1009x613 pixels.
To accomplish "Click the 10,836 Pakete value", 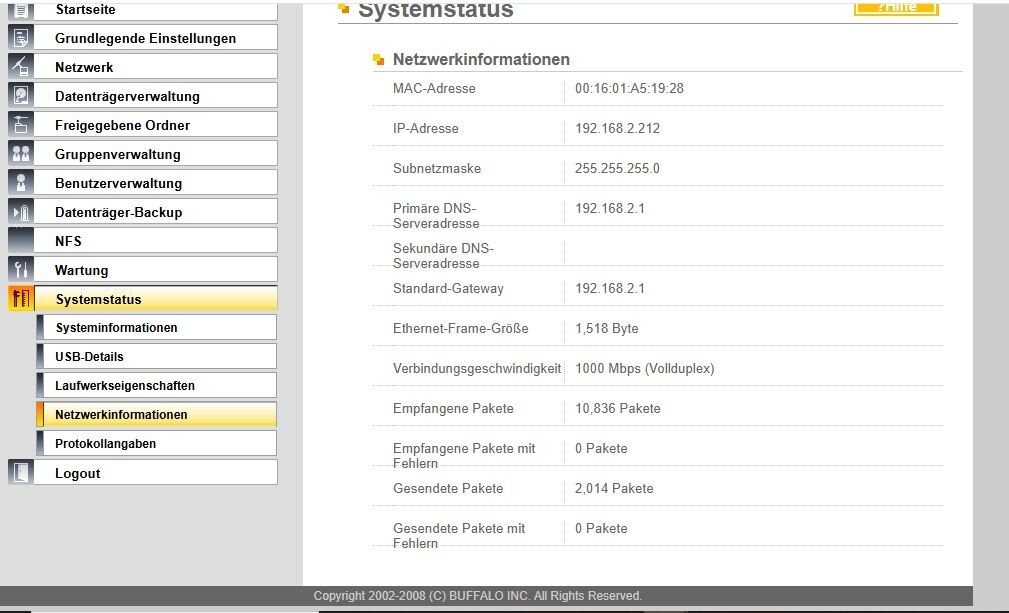I will click(618, 408).
